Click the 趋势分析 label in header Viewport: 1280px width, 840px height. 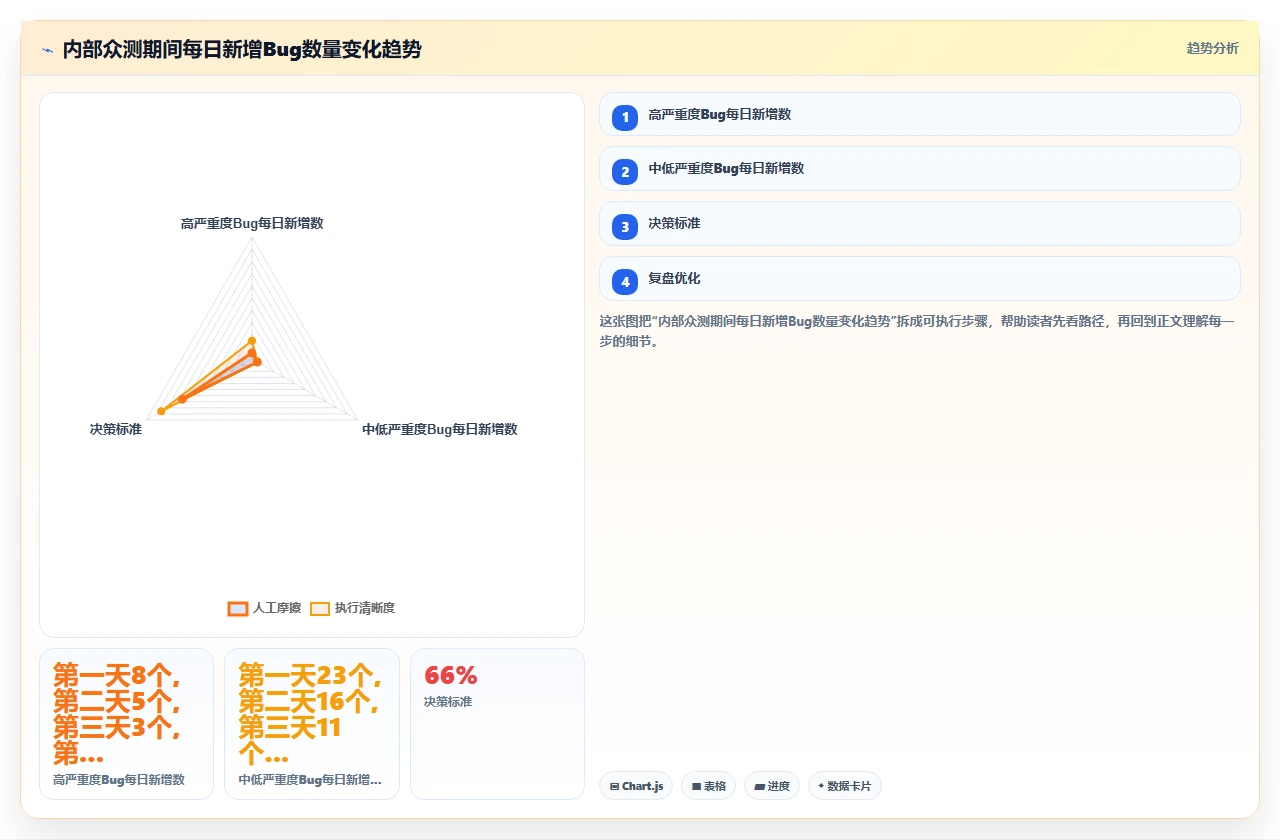[1212, 48]
